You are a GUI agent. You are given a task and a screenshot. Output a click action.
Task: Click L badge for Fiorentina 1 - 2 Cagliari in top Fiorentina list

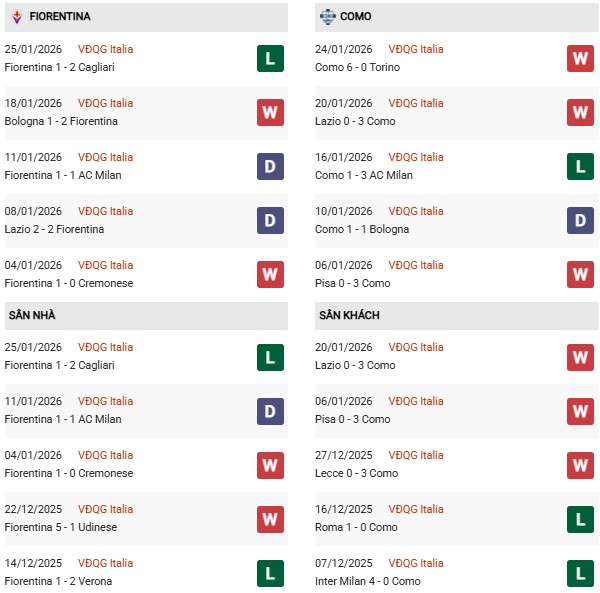tap(270, 58)
